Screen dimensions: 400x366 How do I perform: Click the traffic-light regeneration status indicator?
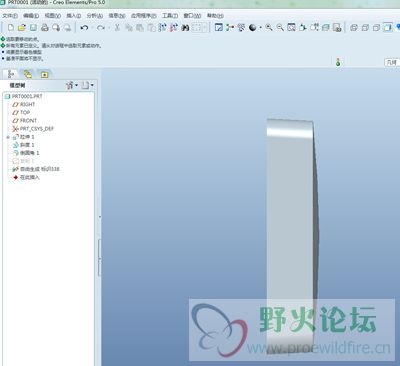338,62
